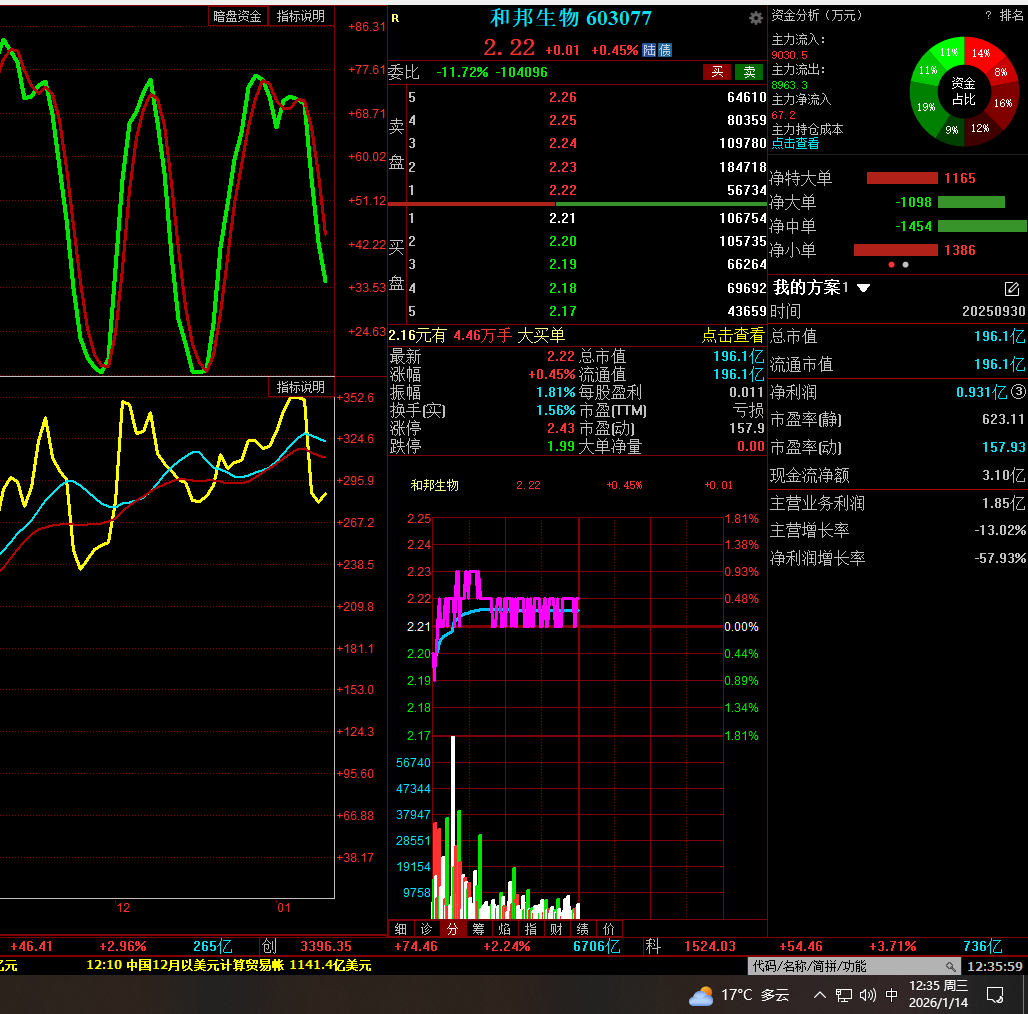Open 暗盘资金 indicator button
Viewport: 1028px width, 1014px height.
pos(237,16)
